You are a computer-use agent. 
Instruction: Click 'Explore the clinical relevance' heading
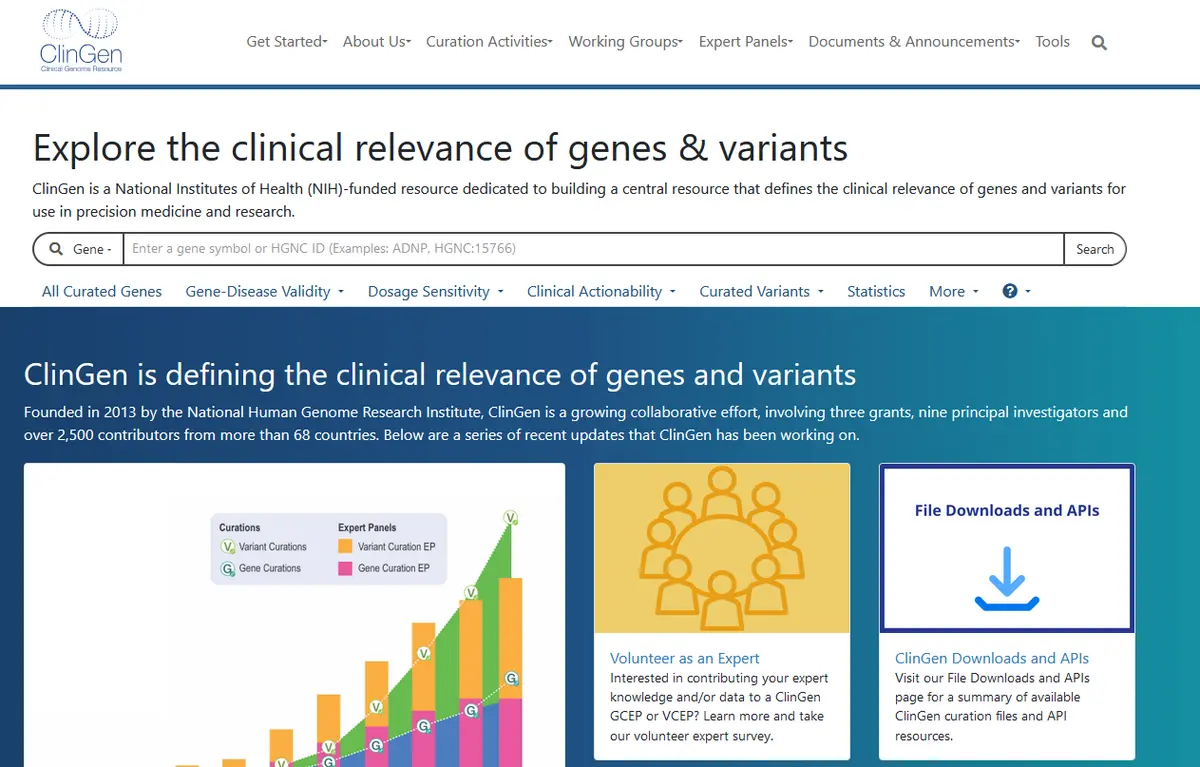pos(440,148)
